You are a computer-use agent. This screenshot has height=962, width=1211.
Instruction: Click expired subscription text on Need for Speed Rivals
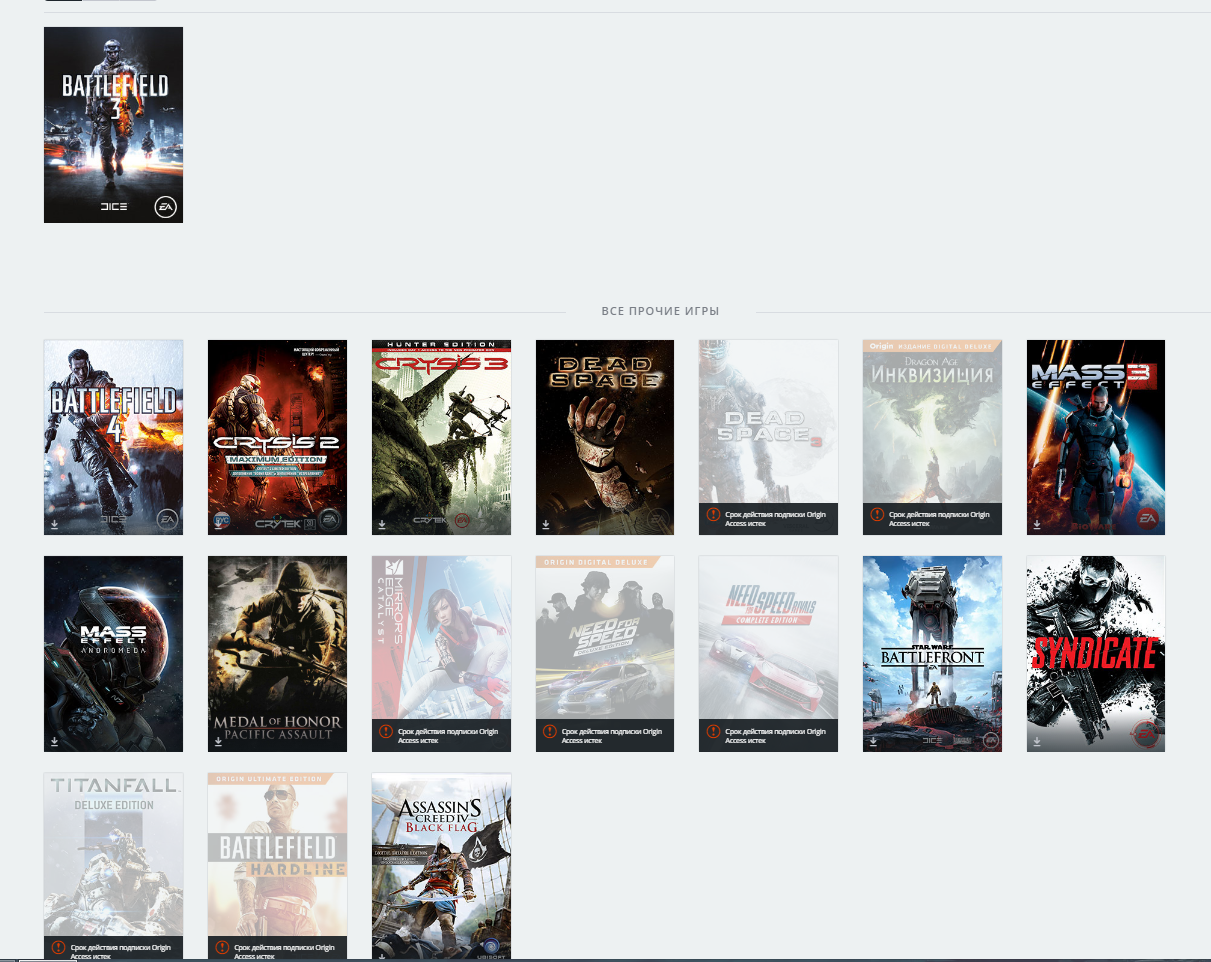776,736
